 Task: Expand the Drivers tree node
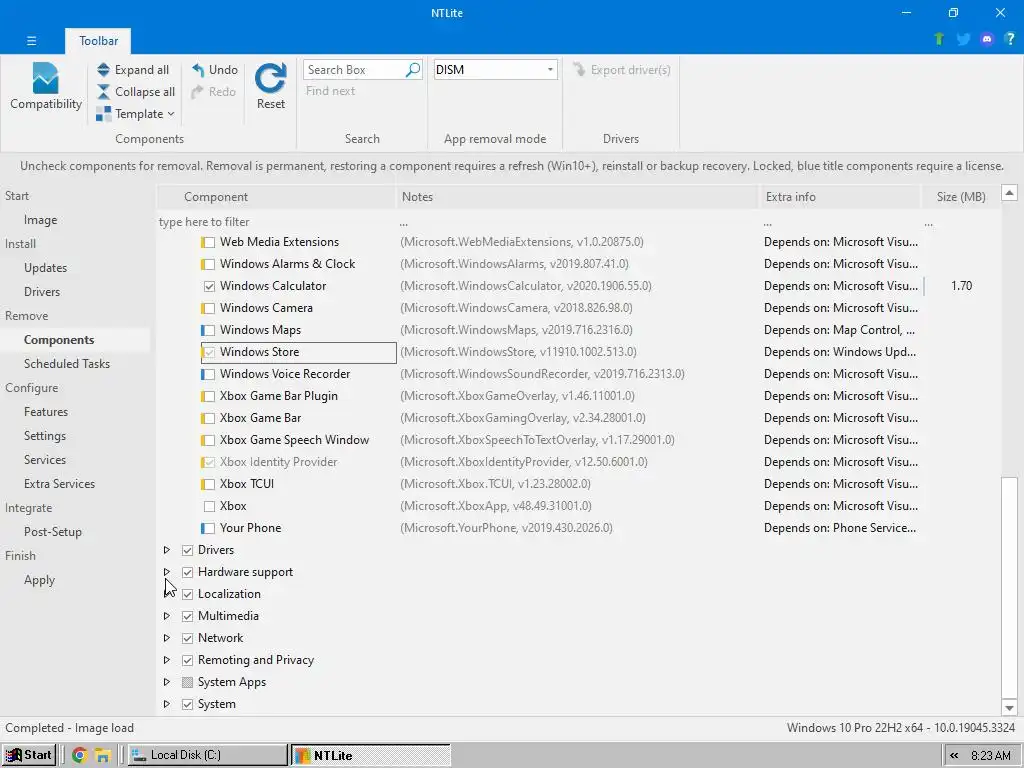167,550
